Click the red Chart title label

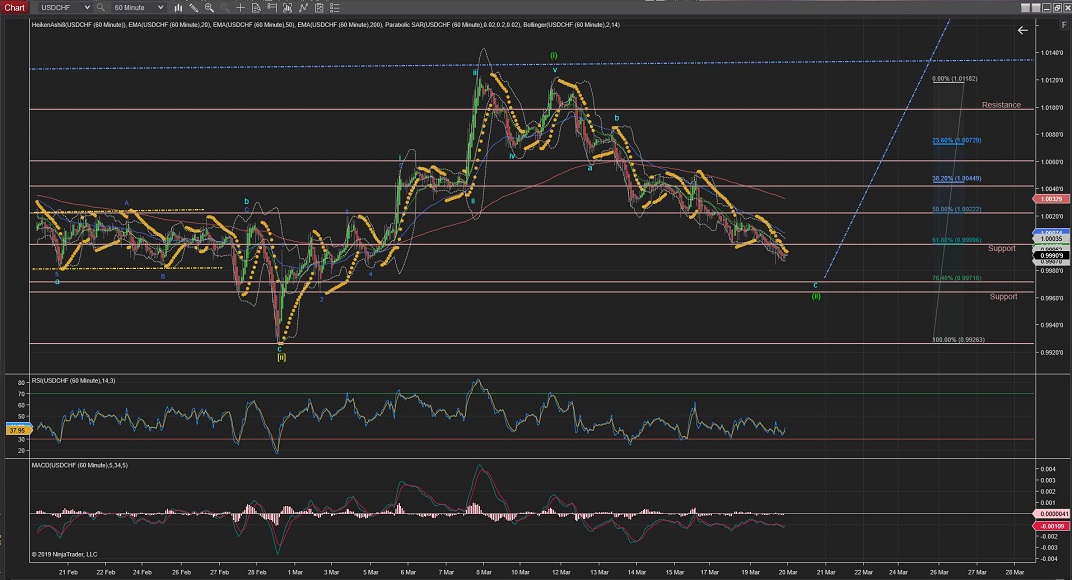(x=14, y=8)
